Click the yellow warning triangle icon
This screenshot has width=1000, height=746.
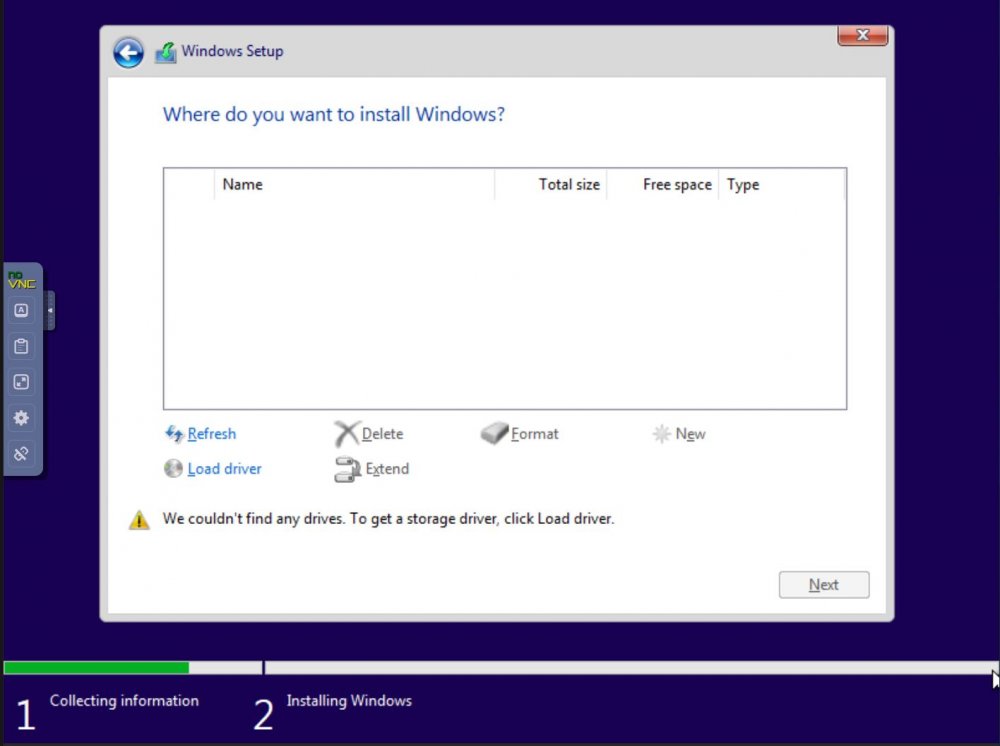[x=139, y=520]
